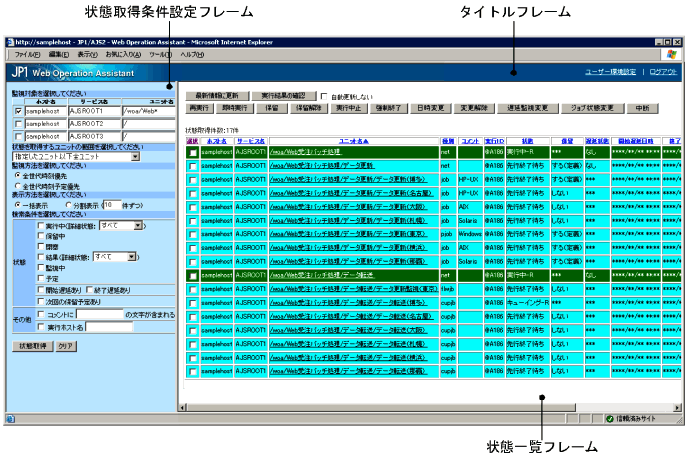
Task: Check the 実行ホスト名 search checkbox
Action: tap(41, 327)
